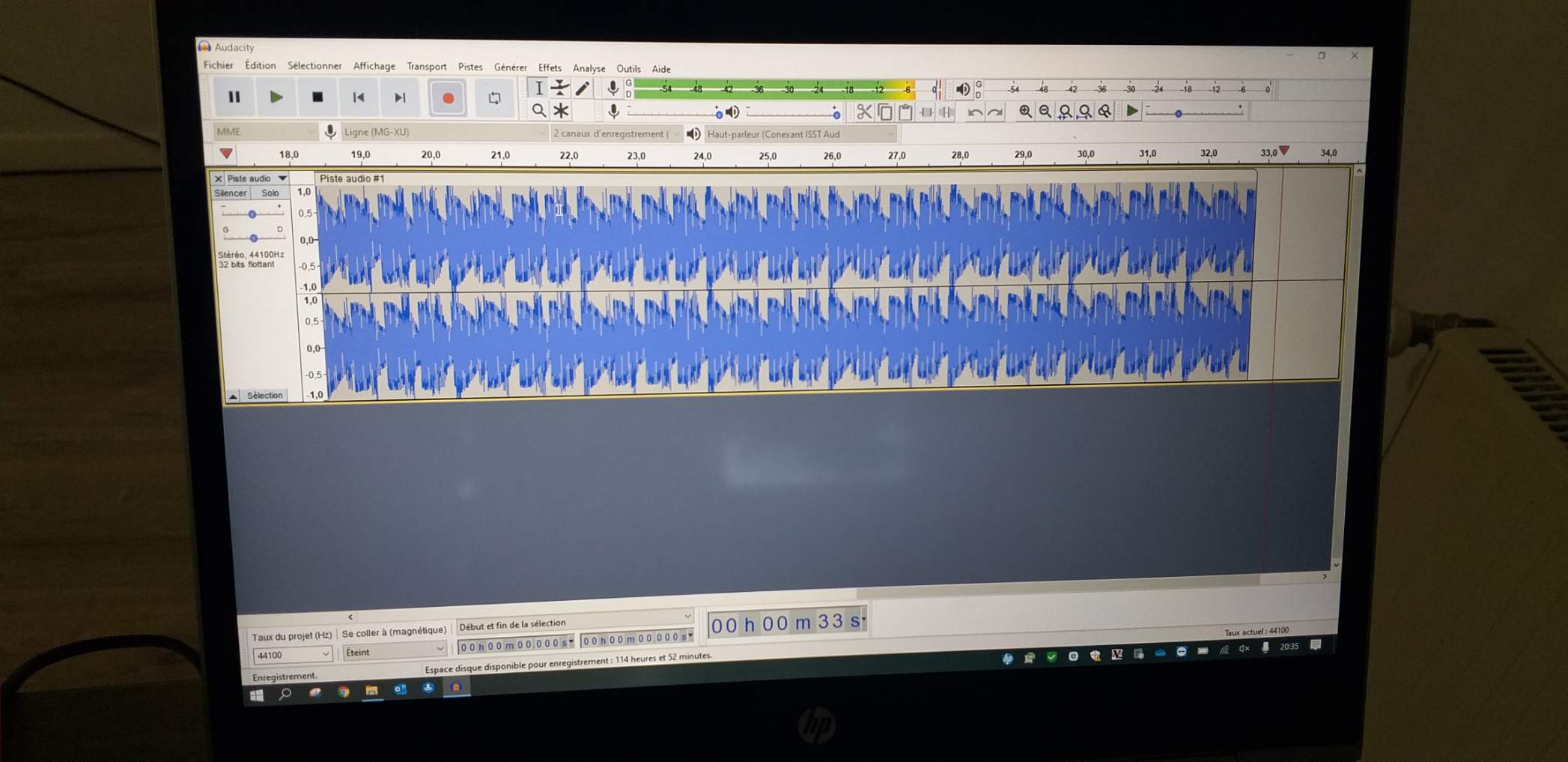Select the Selection (I-beam) tool

click(538, 88)
